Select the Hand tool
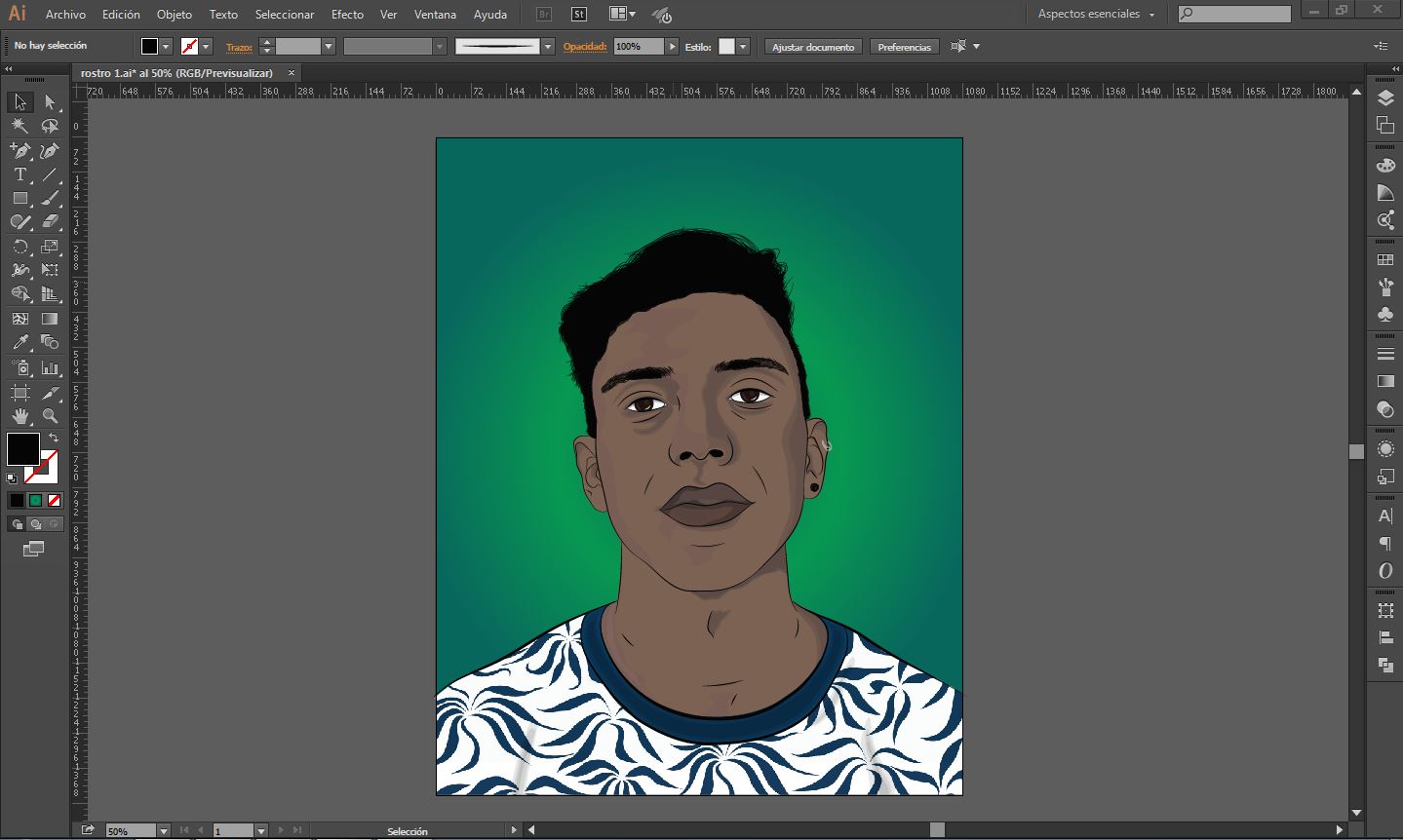This screenshot has width=1403, height=840. (19, 416)
